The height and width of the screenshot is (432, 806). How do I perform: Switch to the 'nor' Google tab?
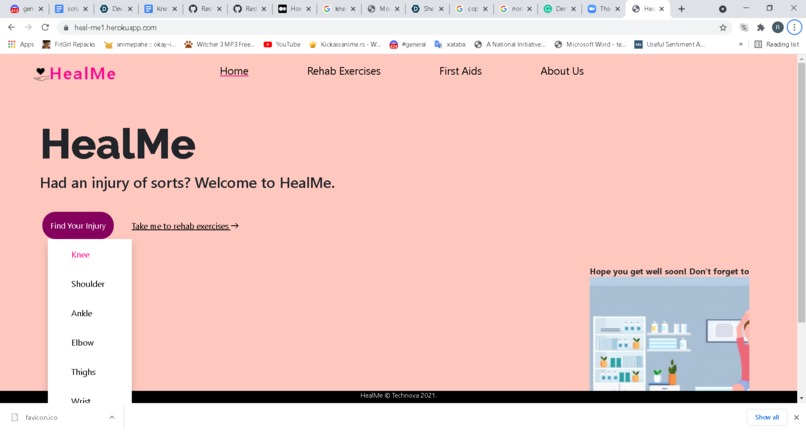pos(516,9)
